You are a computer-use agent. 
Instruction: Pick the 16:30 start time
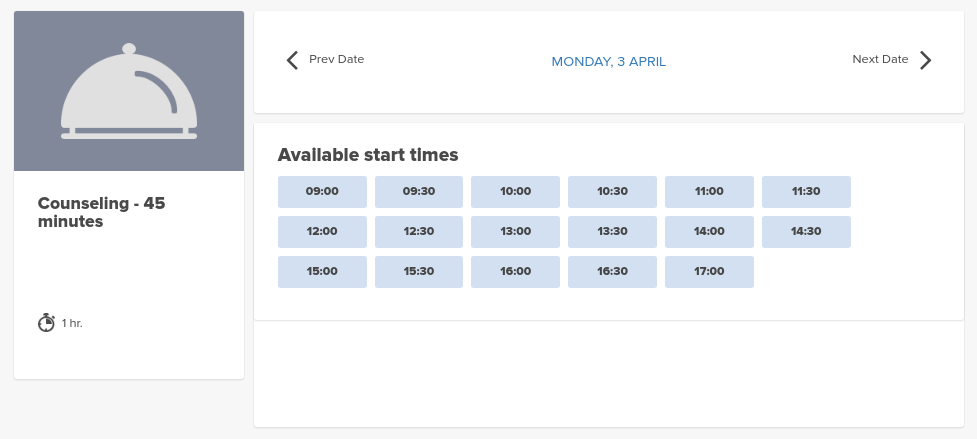tap(612, 271)
